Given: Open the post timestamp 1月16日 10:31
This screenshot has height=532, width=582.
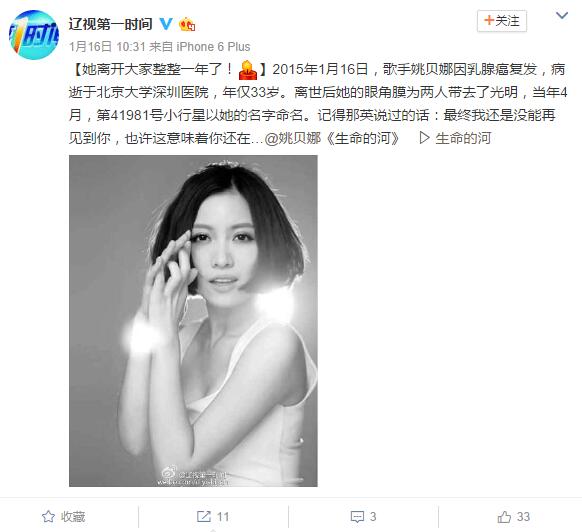Looking at the screenshot, I should (x=107, y=47).
